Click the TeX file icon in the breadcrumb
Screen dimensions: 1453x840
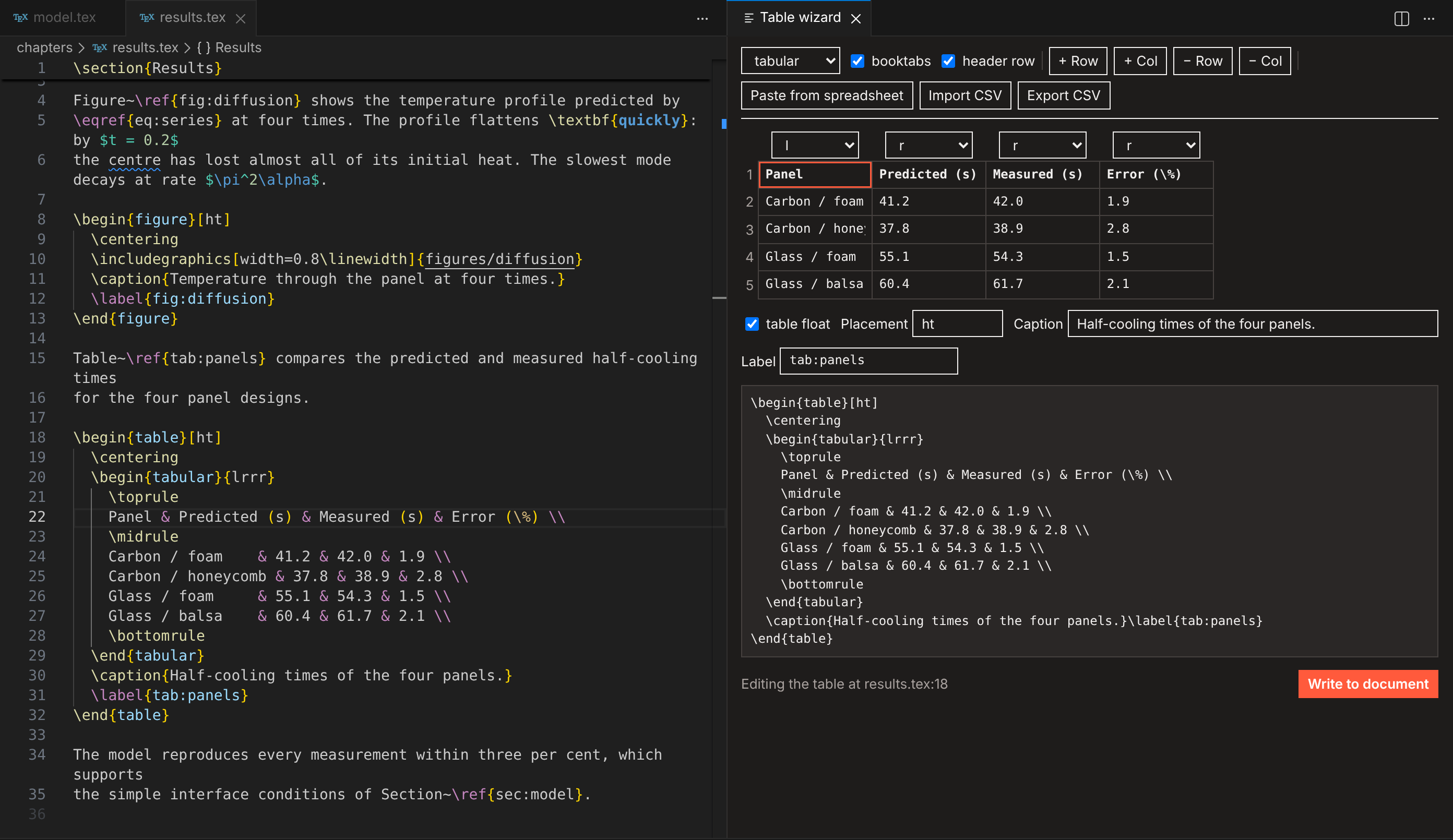click(100, 48)
